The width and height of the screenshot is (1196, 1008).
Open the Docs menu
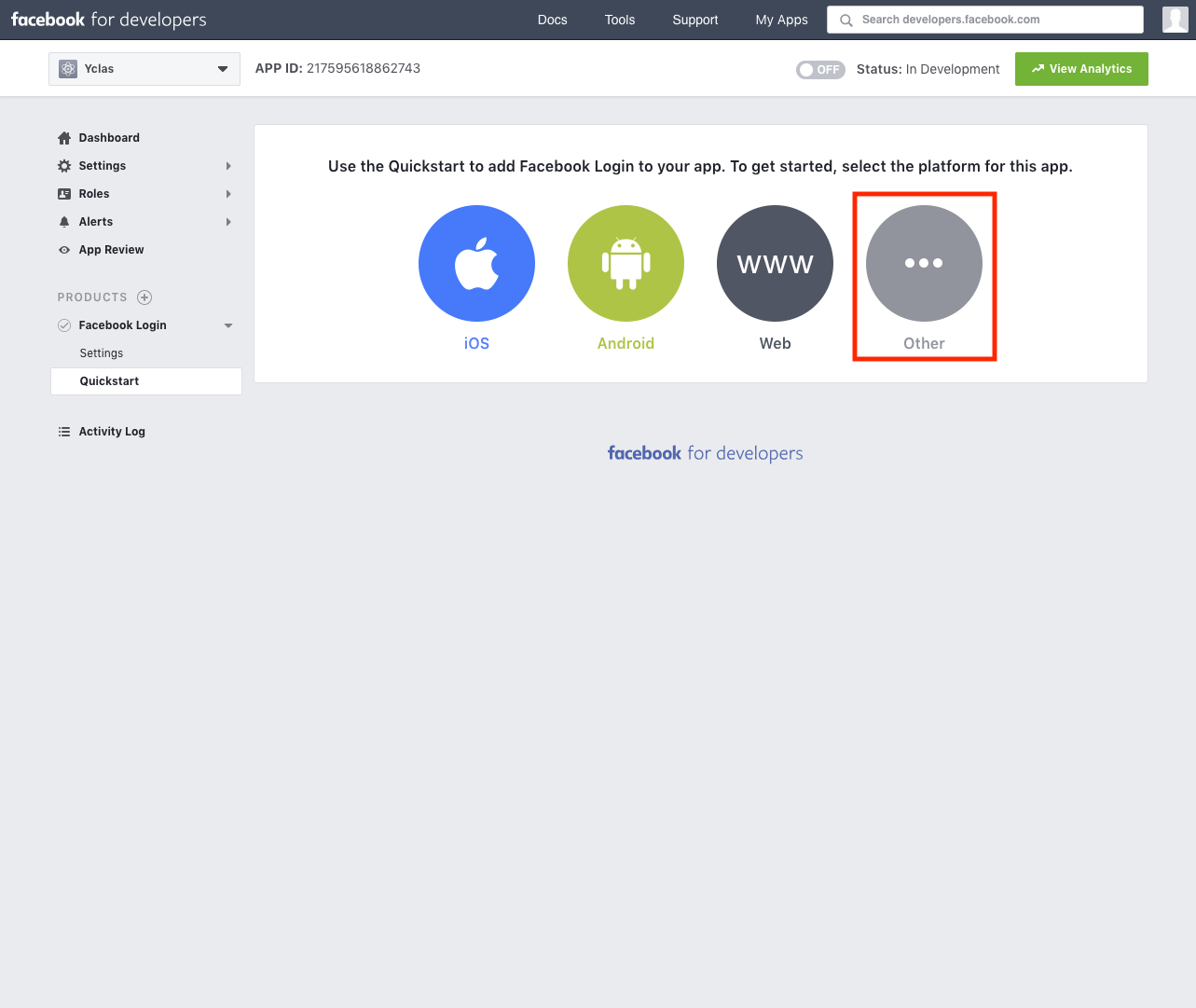[x=552, y=20]
